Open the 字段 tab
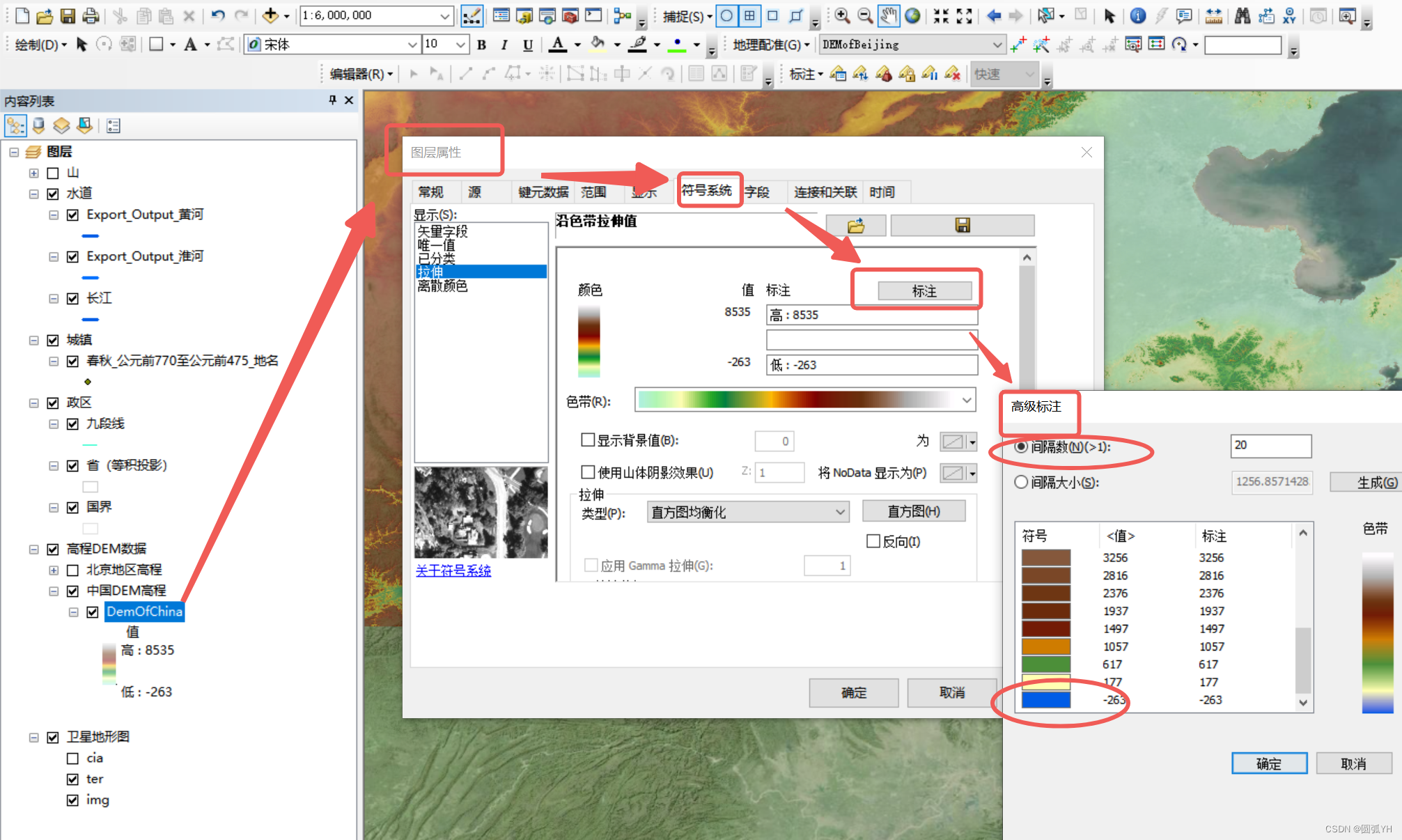 point(757,192)
